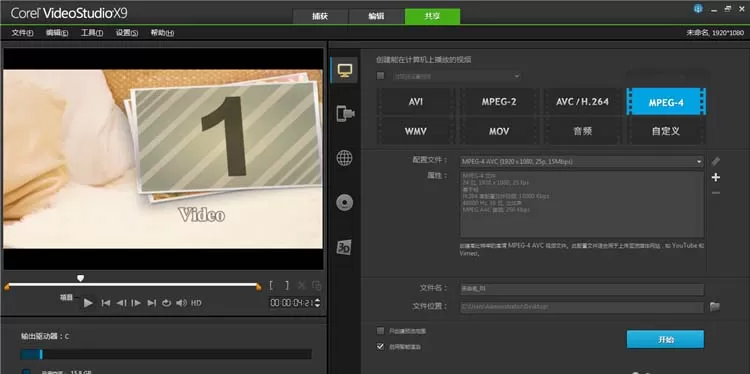Image resolution: width=750 pixels, height=374 pixels.
Task: Switch to the green Share tab
Action: [x=432, y=16]
